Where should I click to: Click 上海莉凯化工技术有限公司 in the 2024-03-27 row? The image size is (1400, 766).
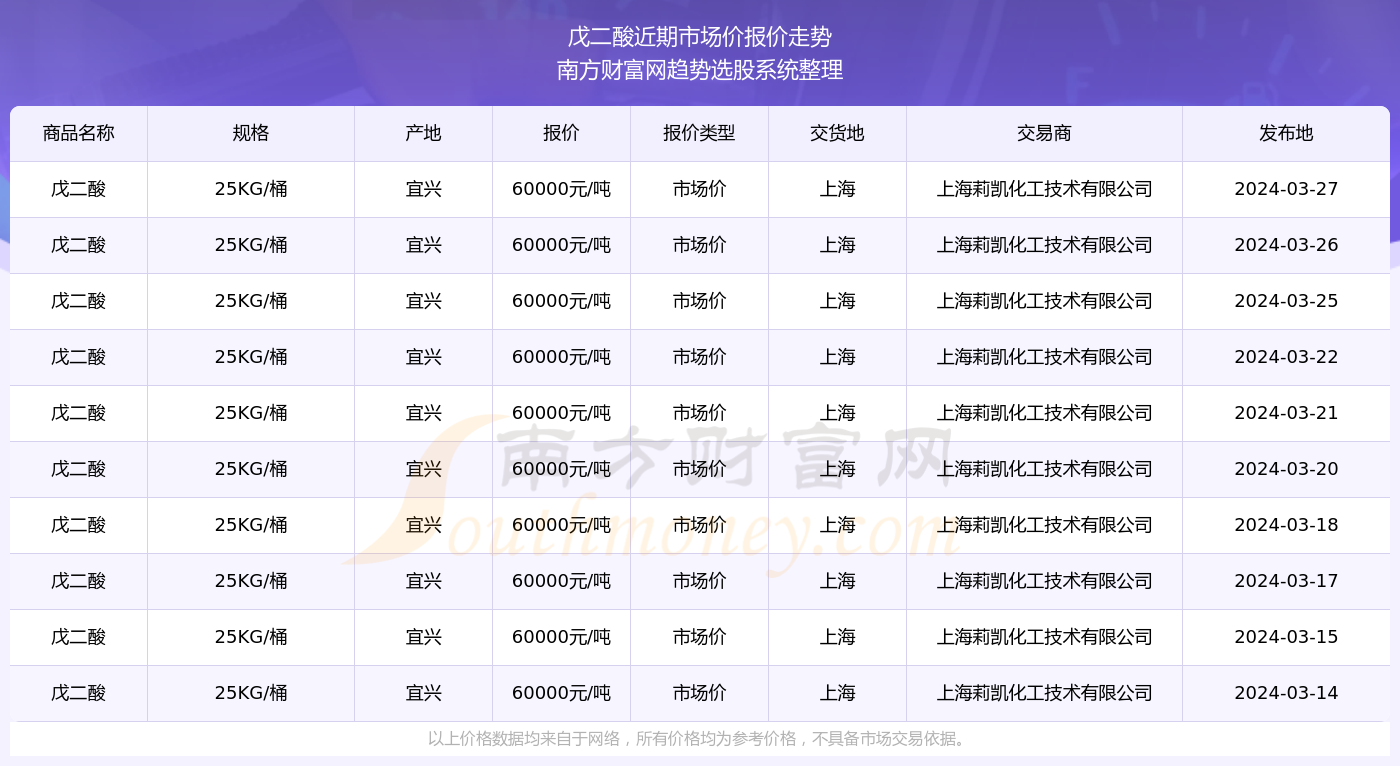(x=1044, y=189)
